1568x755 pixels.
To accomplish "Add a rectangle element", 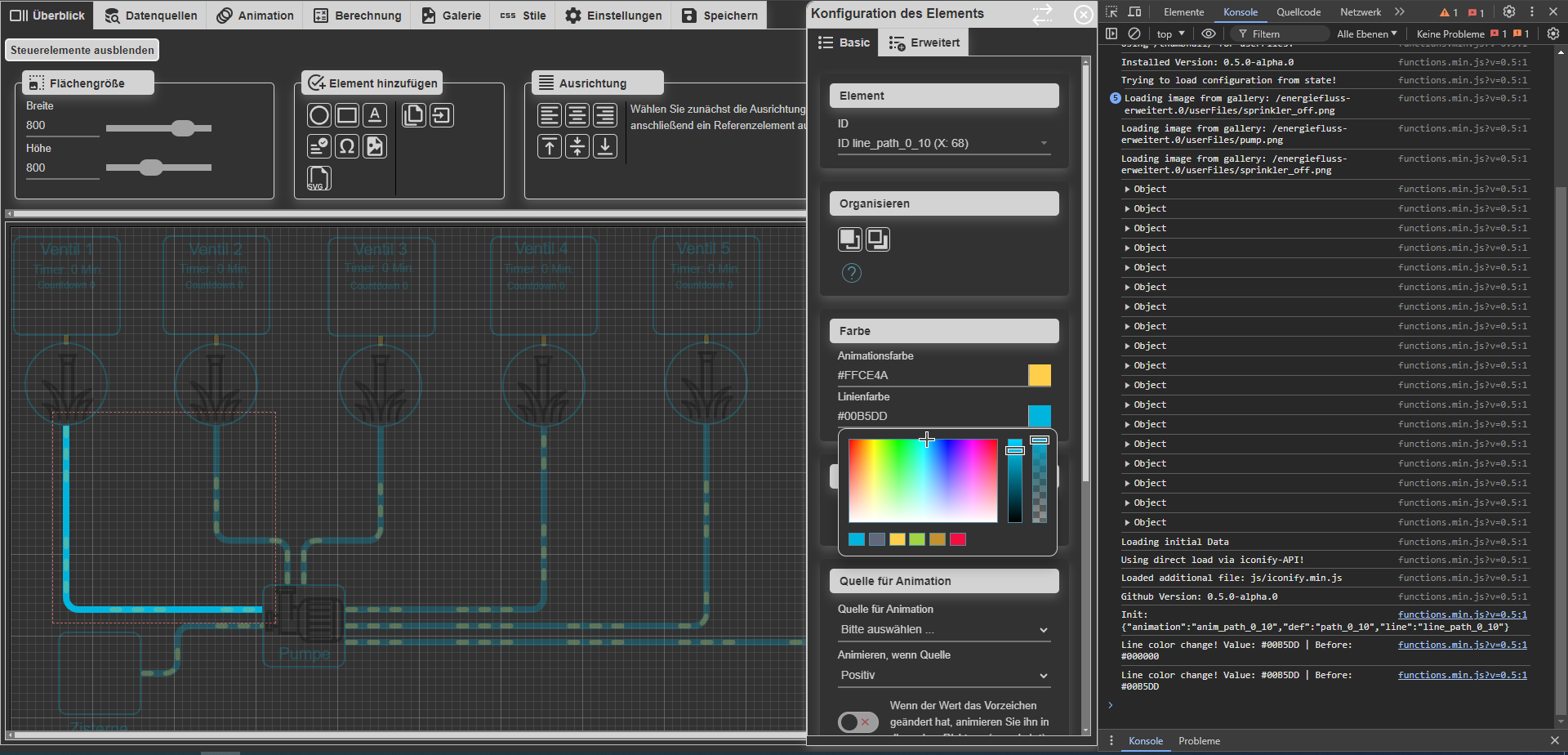I will click(347, 115).
